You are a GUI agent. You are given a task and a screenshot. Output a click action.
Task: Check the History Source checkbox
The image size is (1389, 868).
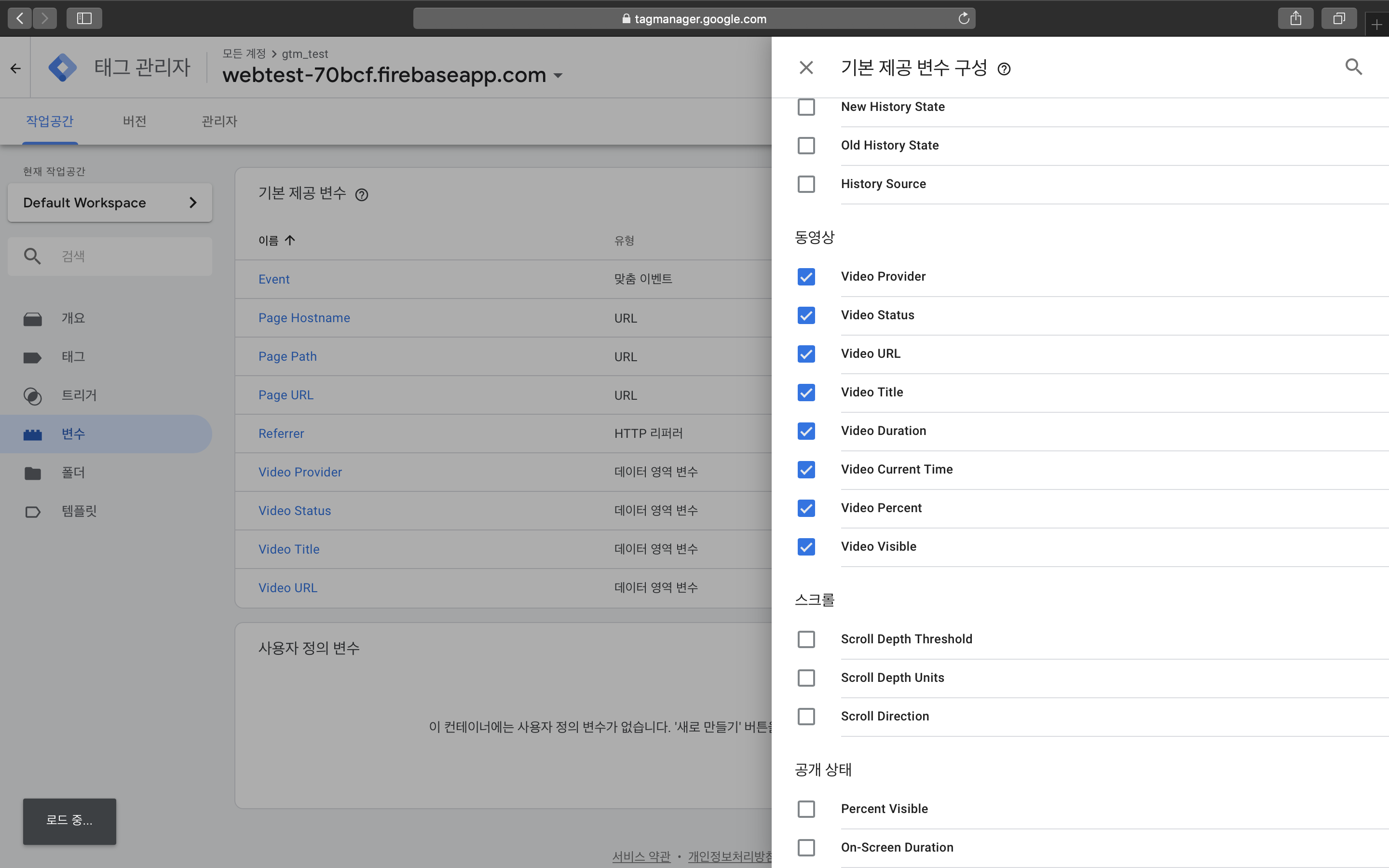coord(806,184)
